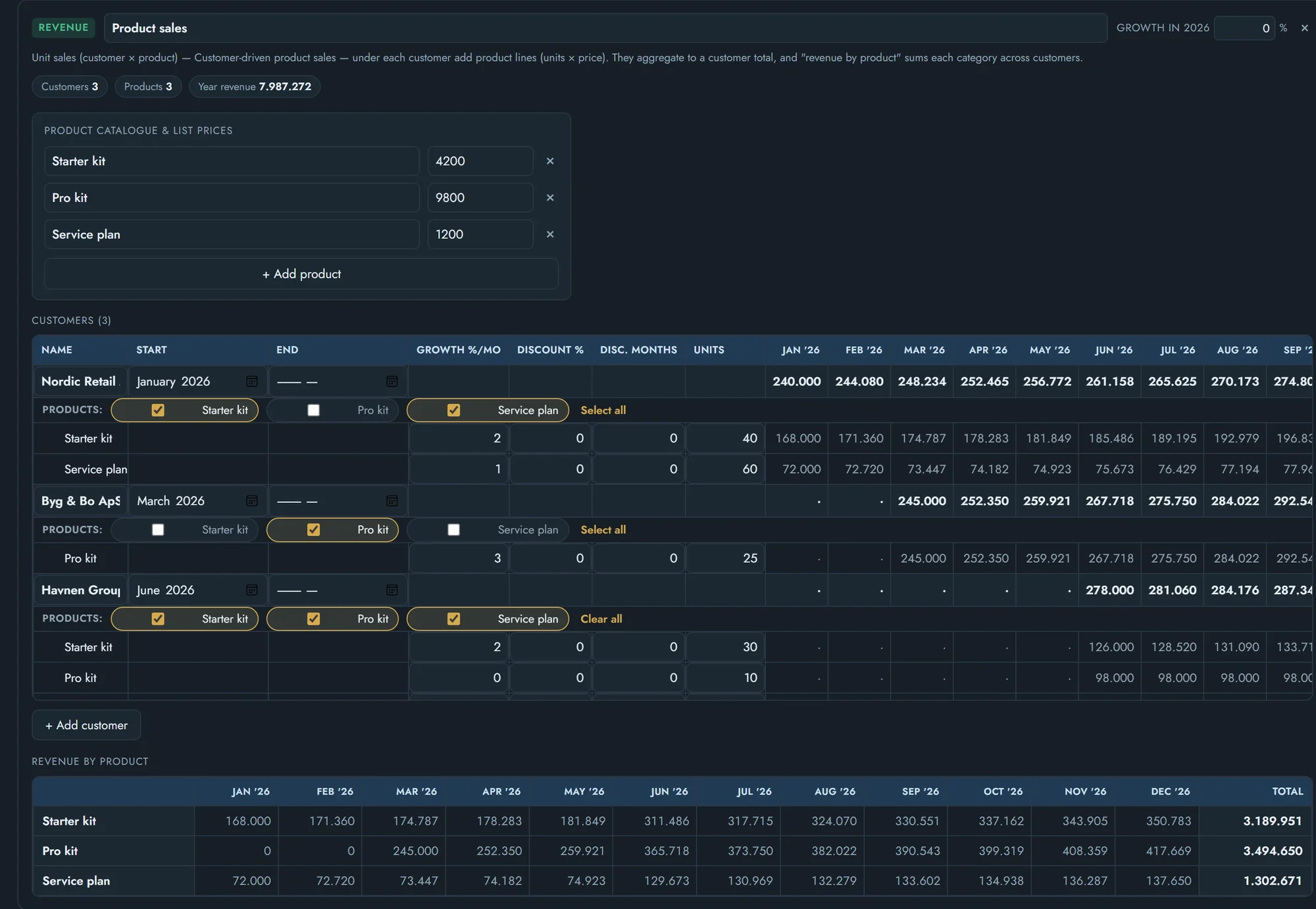
Task: Remove Service plan from product catalogue
Action: pyautogui.click(x=550, y=234)
